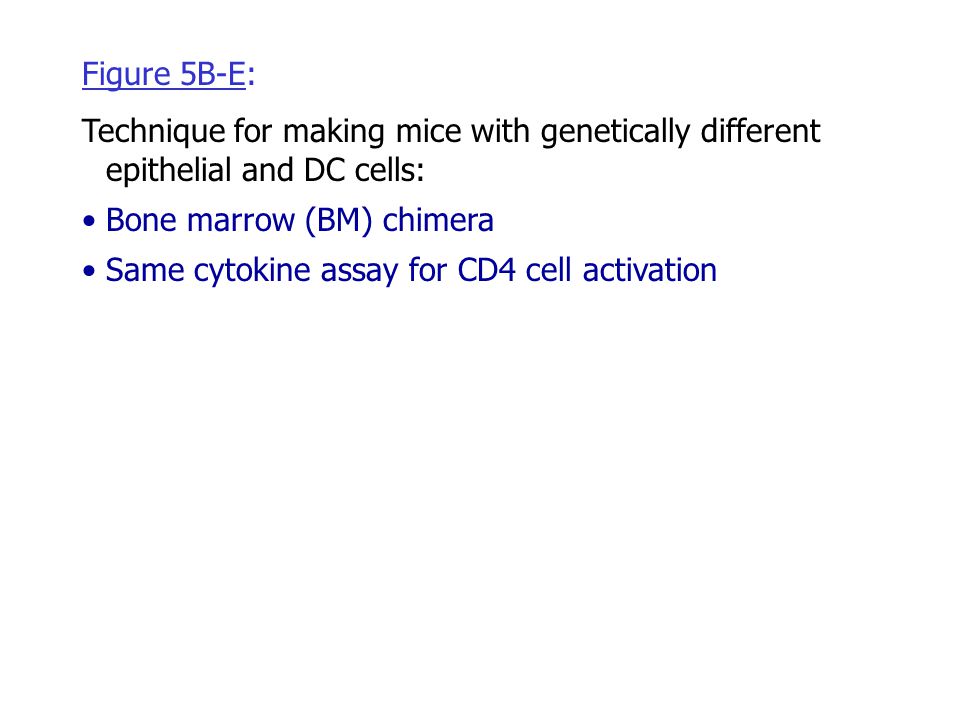
Task: Click the word different at the line end
Action: 760,130
